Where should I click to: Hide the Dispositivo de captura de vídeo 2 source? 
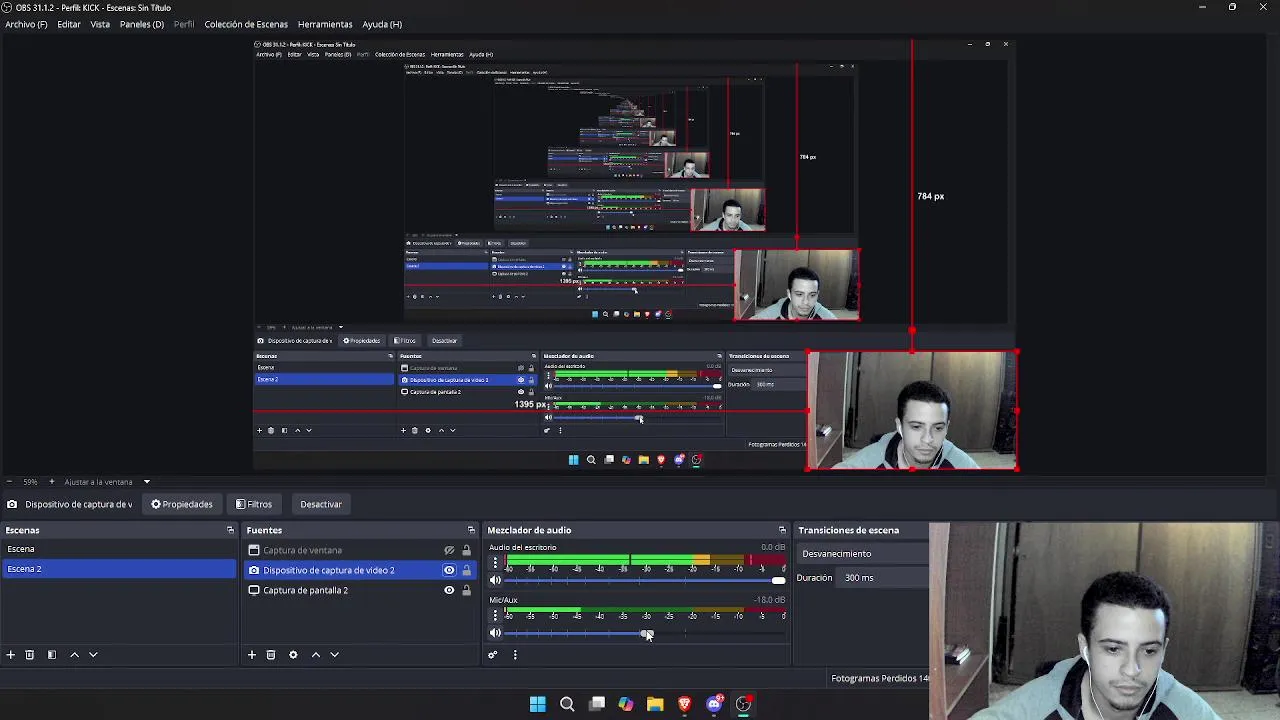click(449, 570)
